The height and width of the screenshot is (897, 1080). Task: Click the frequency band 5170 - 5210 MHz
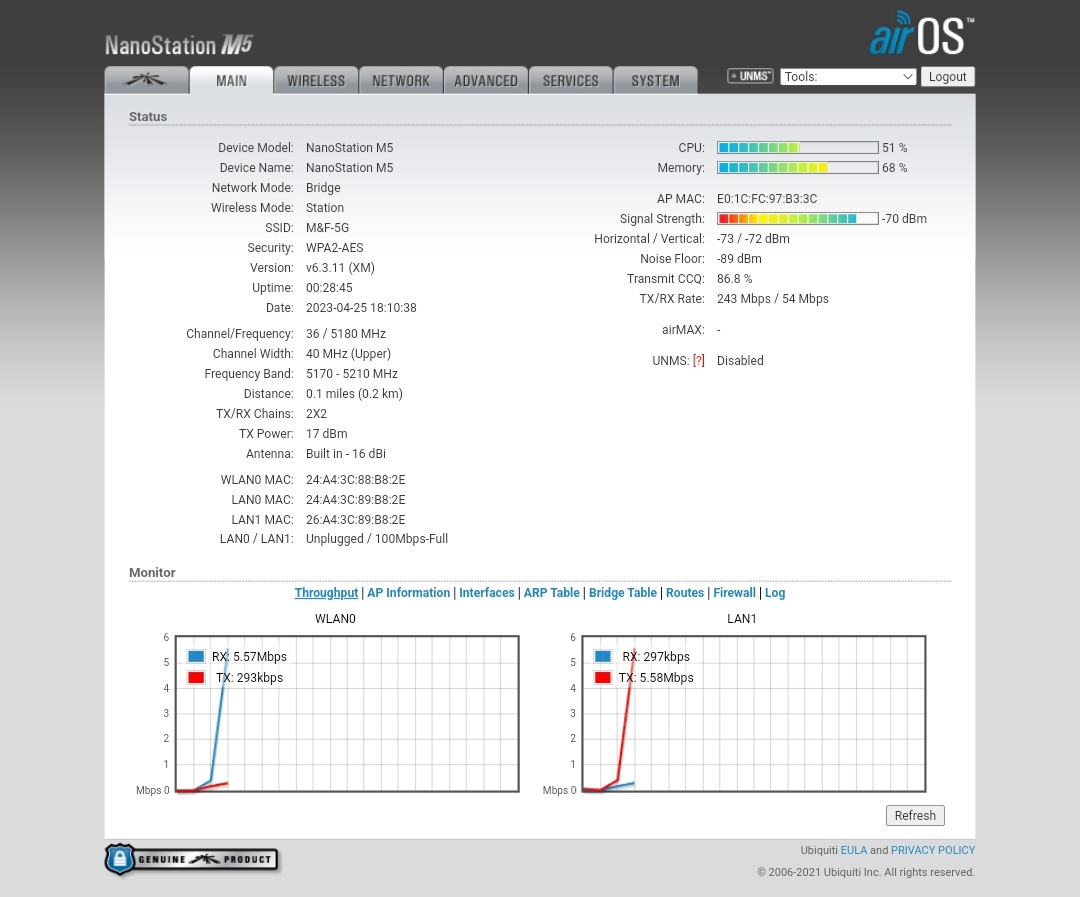point(352,373)
